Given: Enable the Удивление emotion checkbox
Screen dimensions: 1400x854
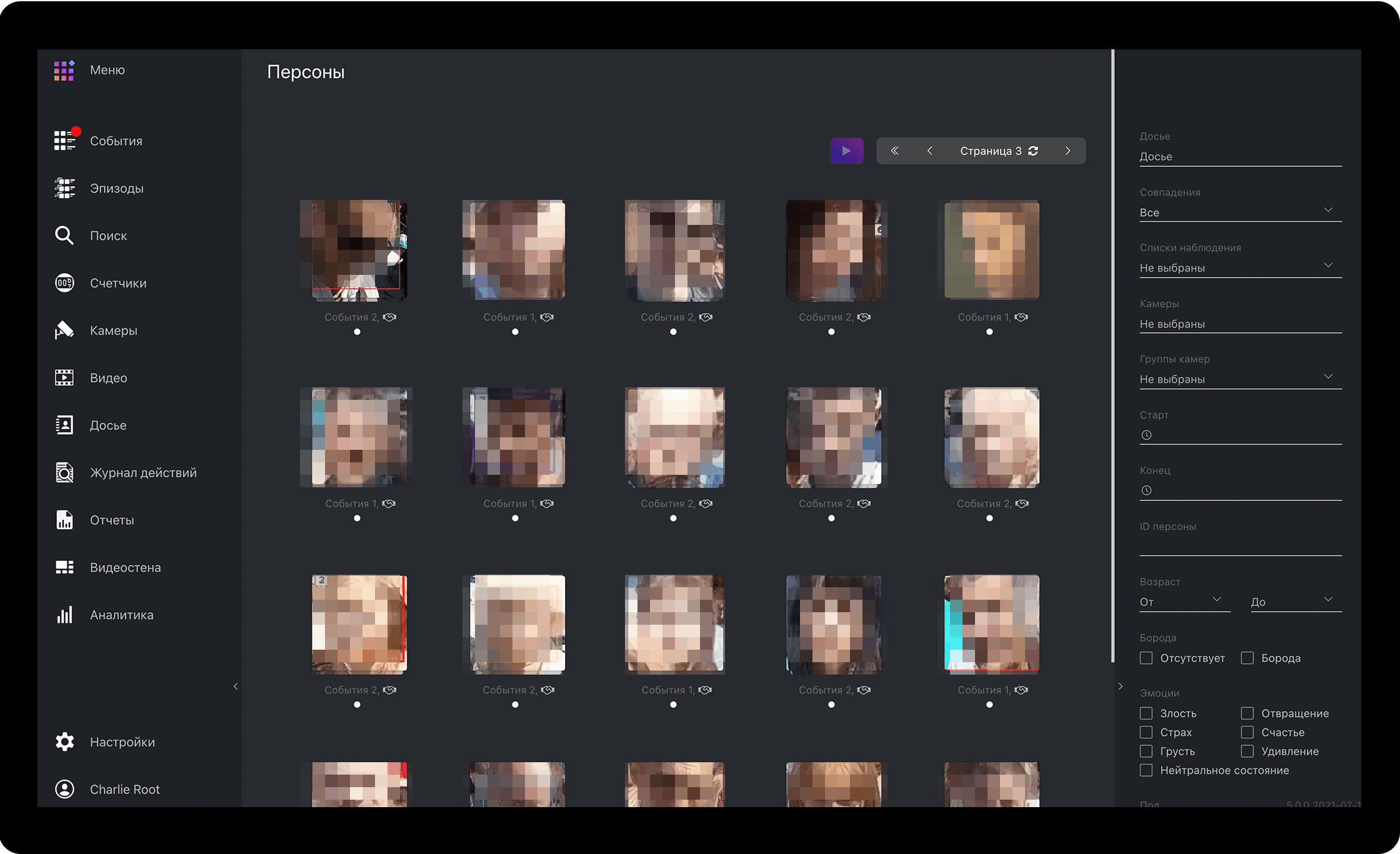Looking at the screenshot, I should click(x=1247, y=751).
